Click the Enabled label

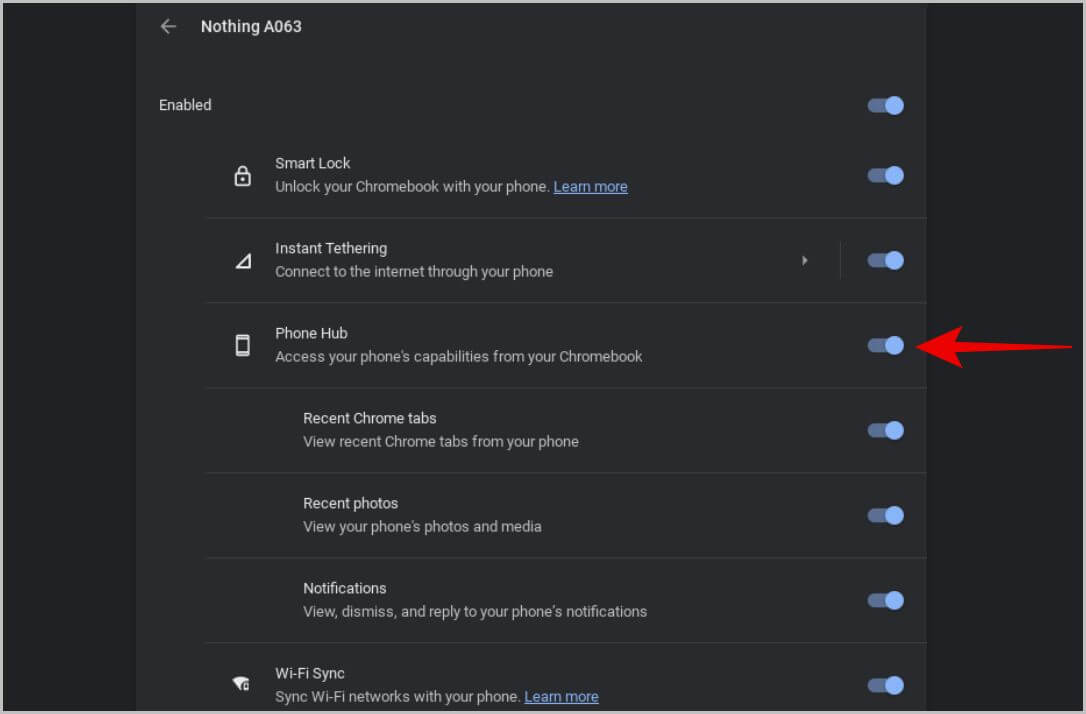coord(185,105)
